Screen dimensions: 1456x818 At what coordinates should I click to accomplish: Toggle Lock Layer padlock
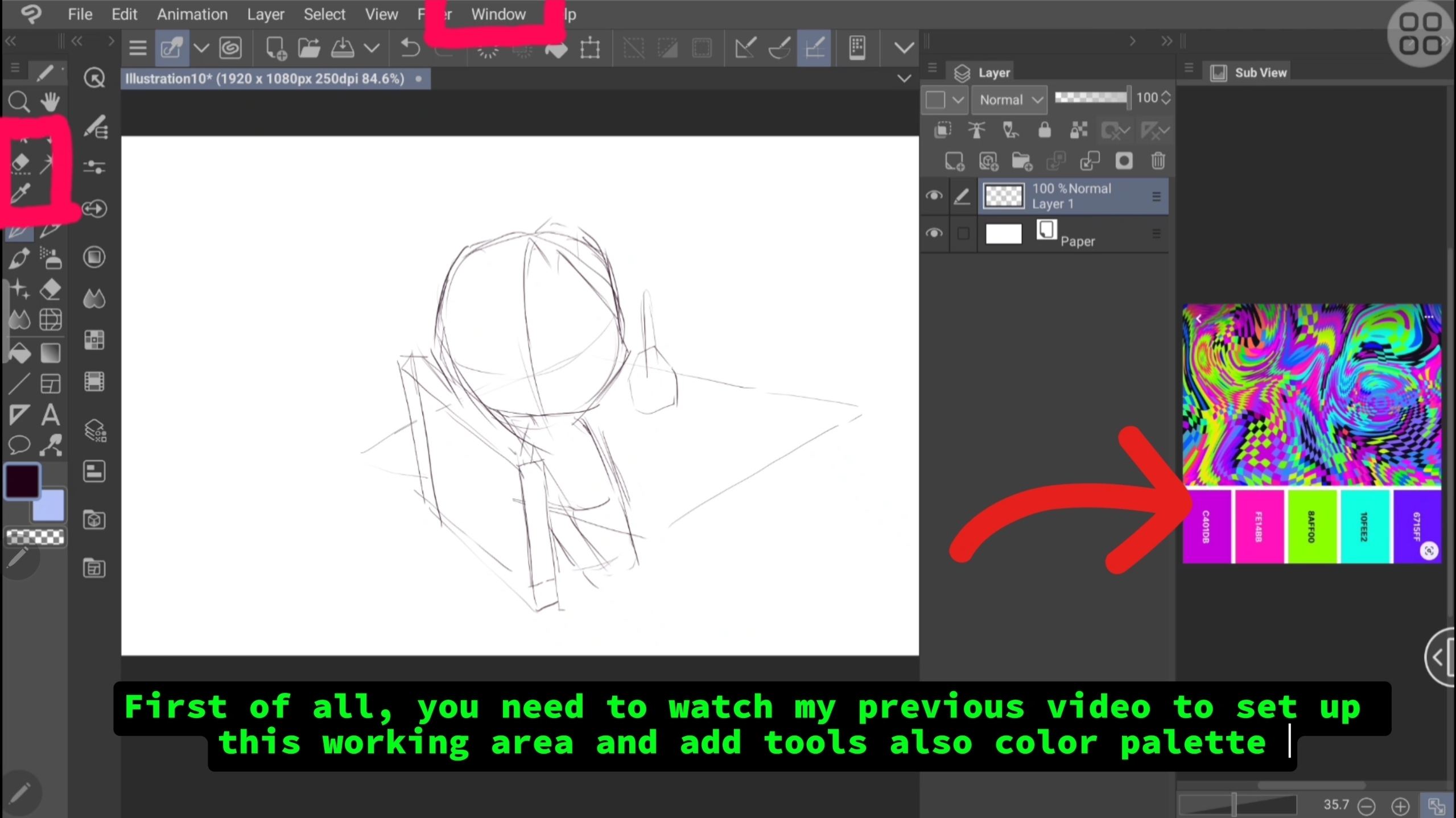[x=1045, y=130]
